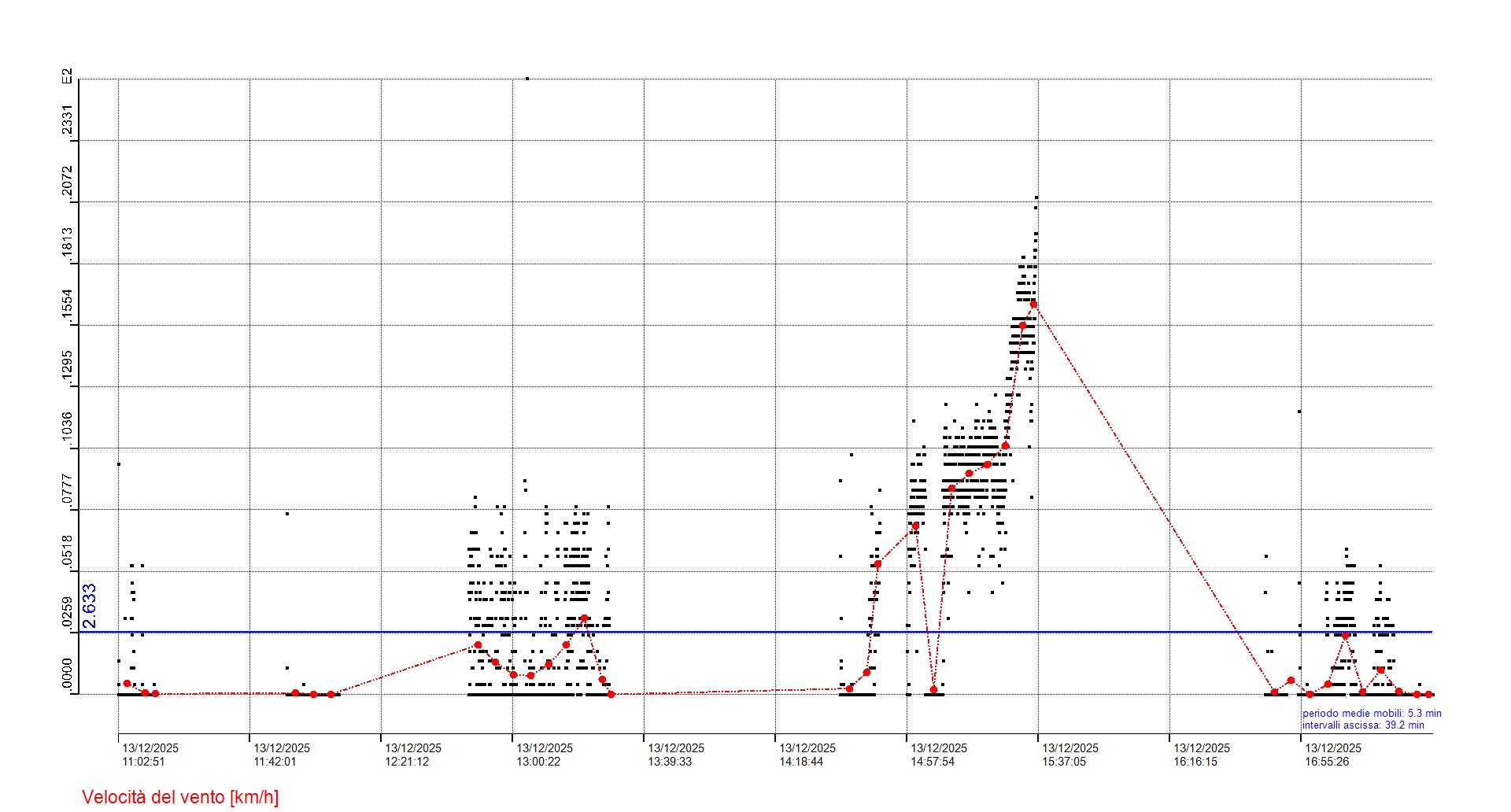Click the 14:18:44 time axis label
Image resolution: width=1511 pixels, height=812 pixels.
pyautogui.click(x=801, y=762)
